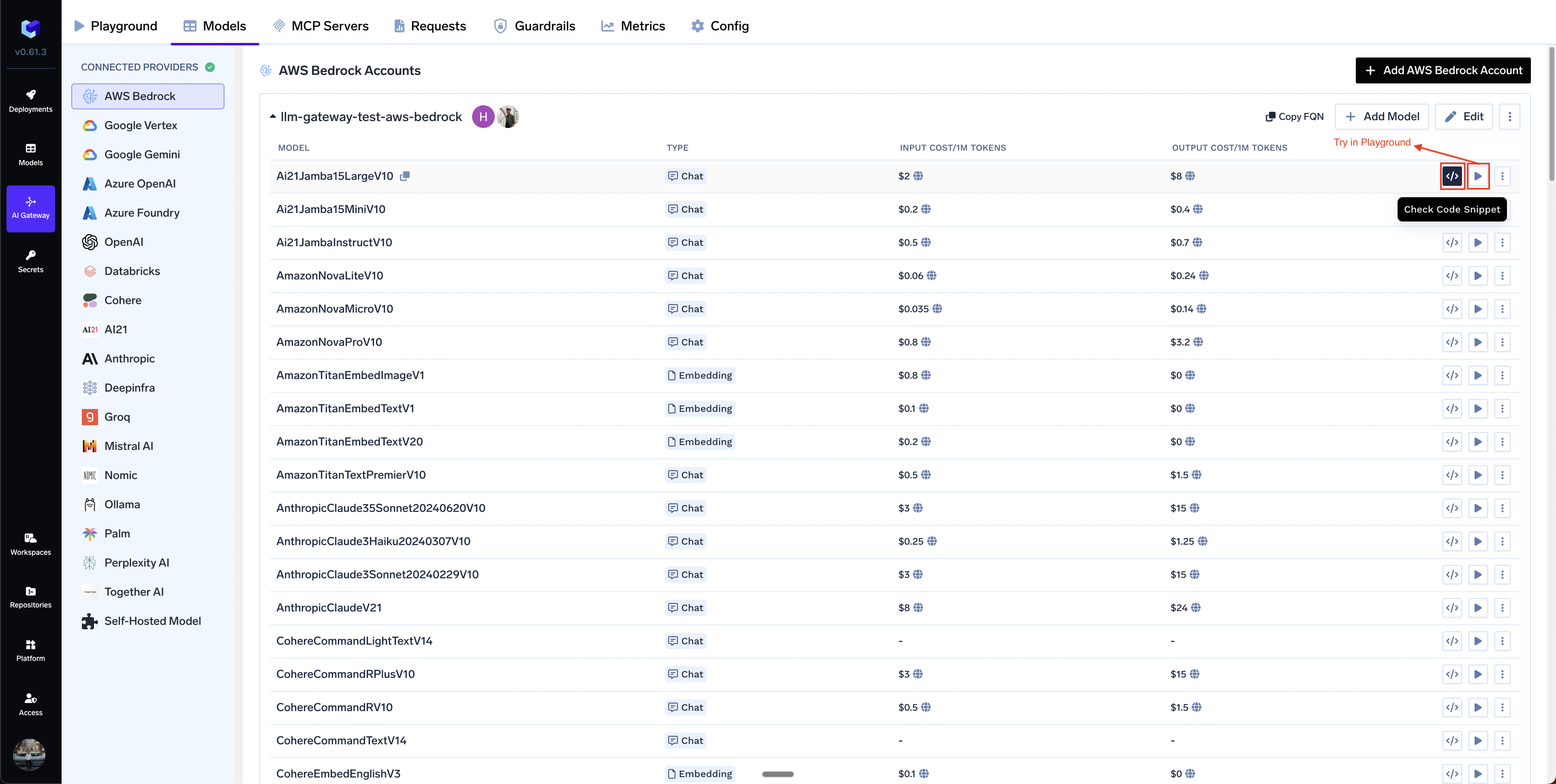Image resolution: width=1556 pixels, height=784 pixels.
Task: Open row options for CohereCommandRV10
Action: click(1502, 707)
